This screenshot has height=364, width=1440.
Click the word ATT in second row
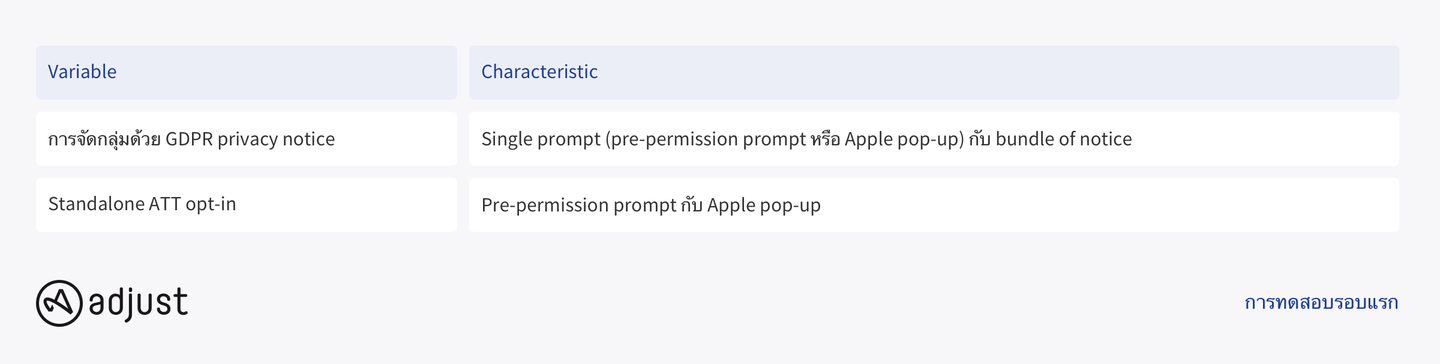tap(164, 204)
